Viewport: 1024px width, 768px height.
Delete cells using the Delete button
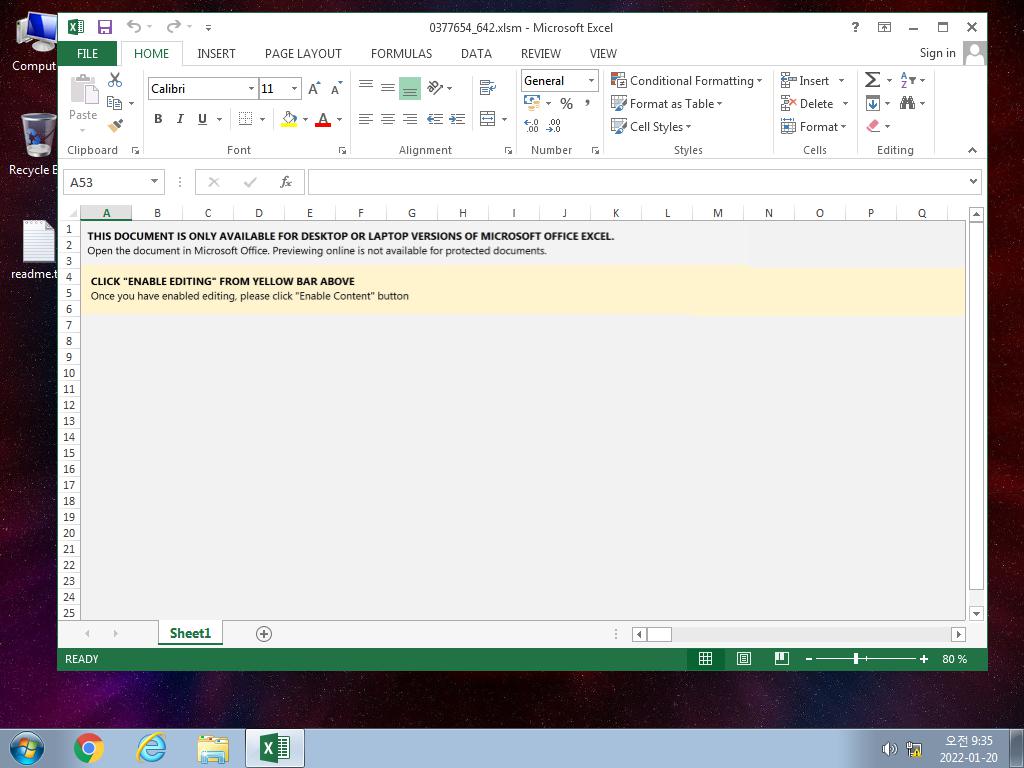807,103
